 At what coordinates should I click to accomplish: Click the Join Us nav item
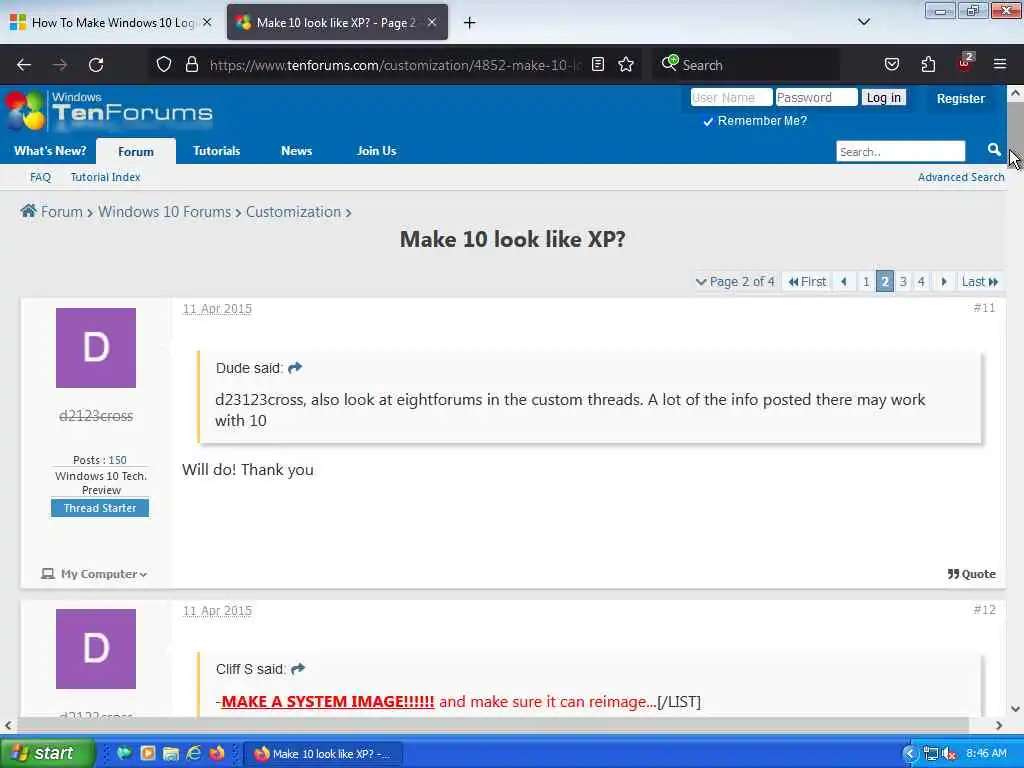[377, 151]
